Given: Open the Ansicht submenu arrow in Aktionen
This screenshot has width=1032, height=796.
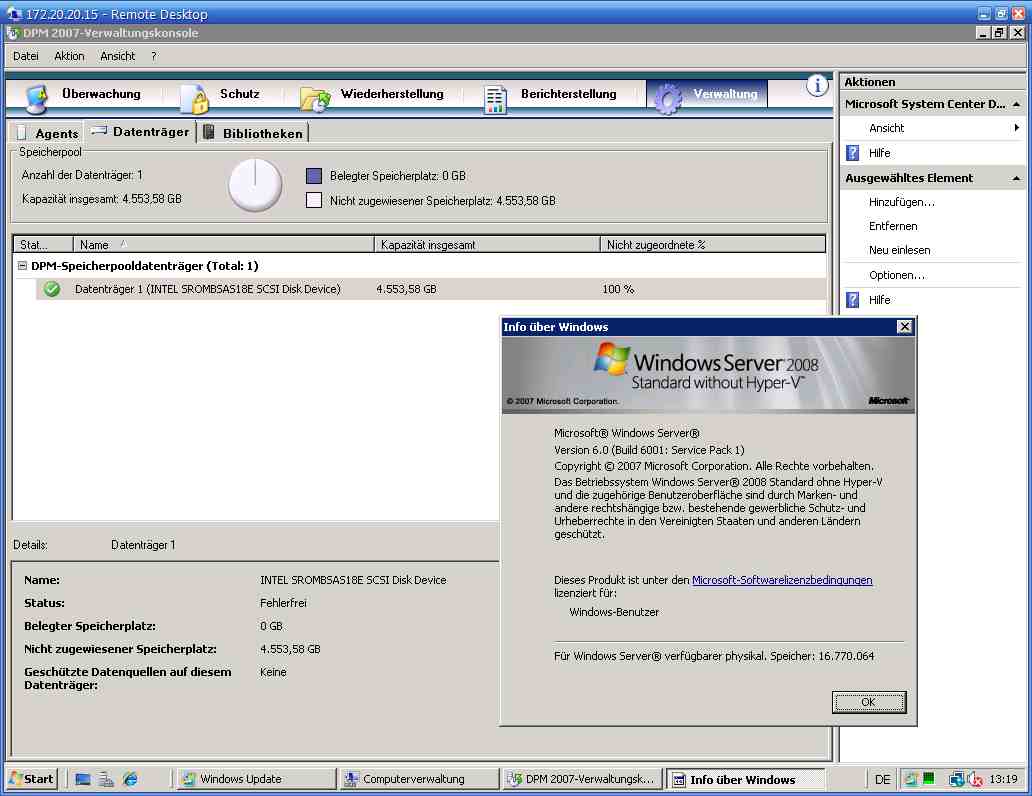Looking at the screenshot, I should (1018, 127).
